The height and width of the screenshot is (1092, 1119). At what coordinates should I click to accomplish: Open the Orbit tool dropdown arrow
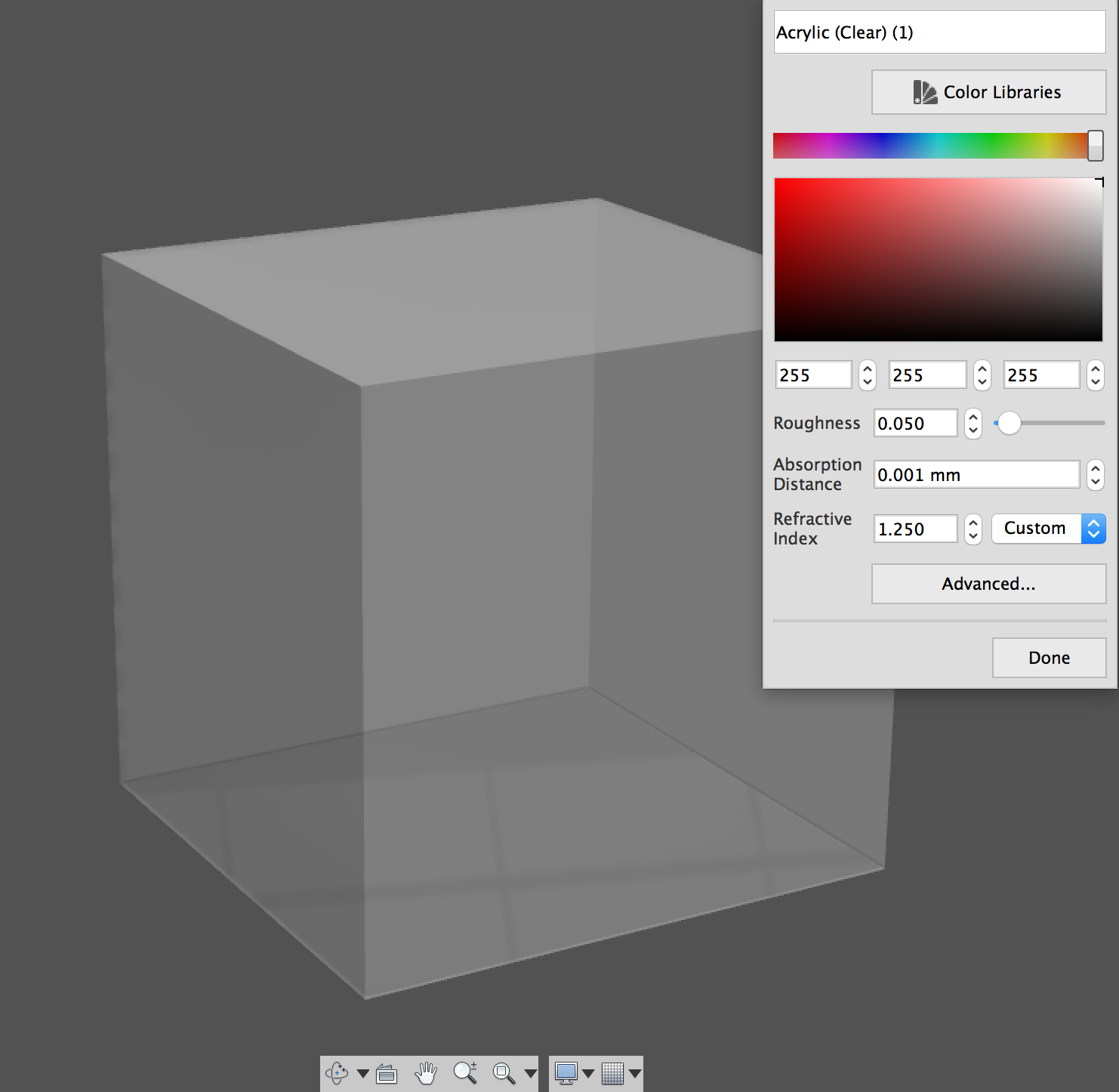tap(362, 1073)
